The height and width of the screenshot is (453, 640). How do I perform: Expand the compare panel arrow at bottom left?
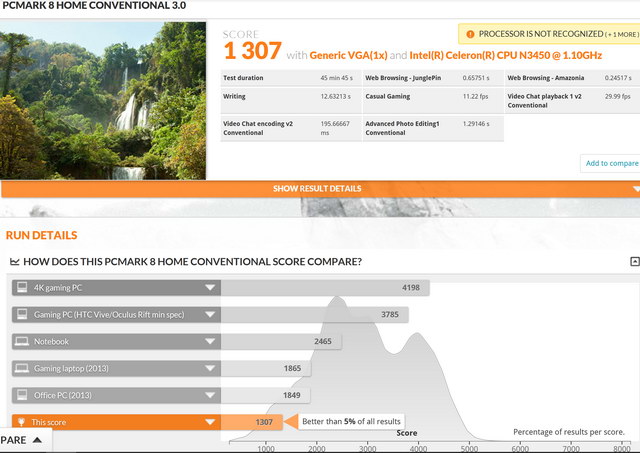point(37,440)
